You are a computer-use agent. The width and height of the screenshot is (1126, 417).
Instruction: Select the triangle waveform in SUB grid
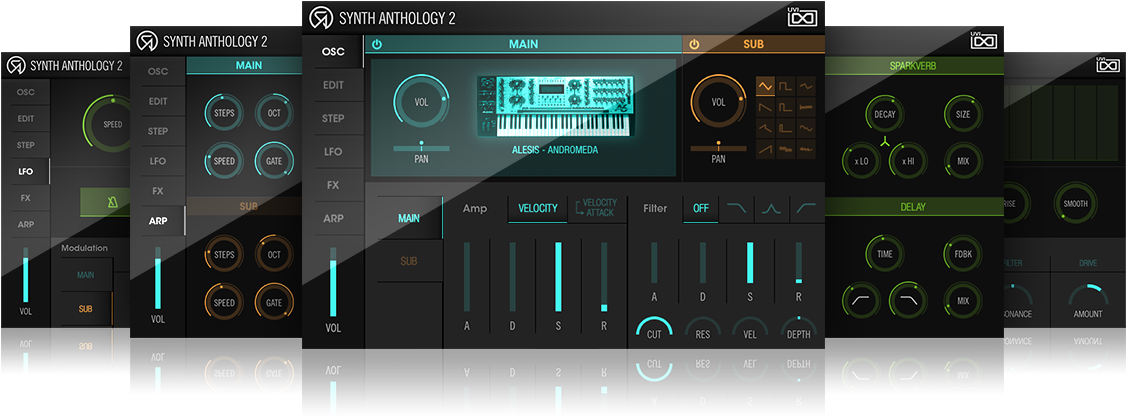click(765, 87)
